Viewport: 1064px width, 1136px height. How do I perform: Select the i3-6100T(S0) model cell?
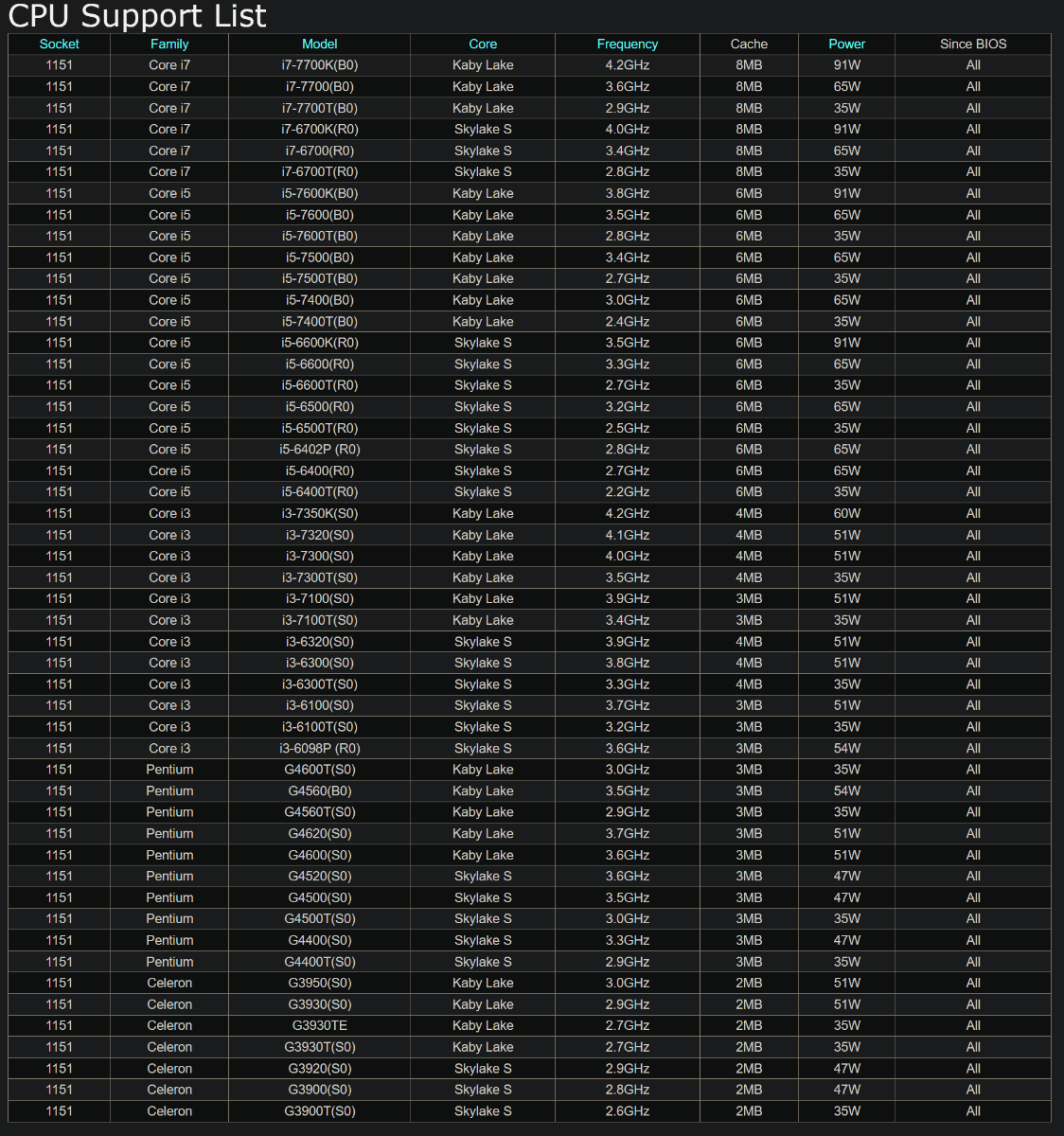pos(320,727)
